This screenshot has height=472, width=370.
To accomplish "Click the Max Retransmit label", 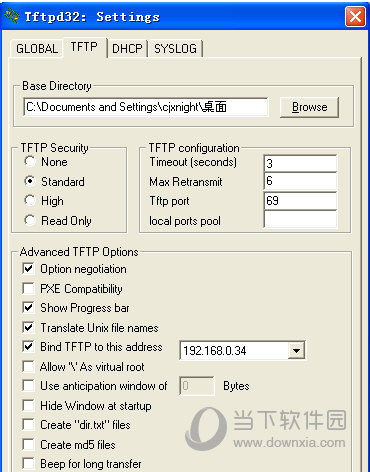I will tap(186, 182).
